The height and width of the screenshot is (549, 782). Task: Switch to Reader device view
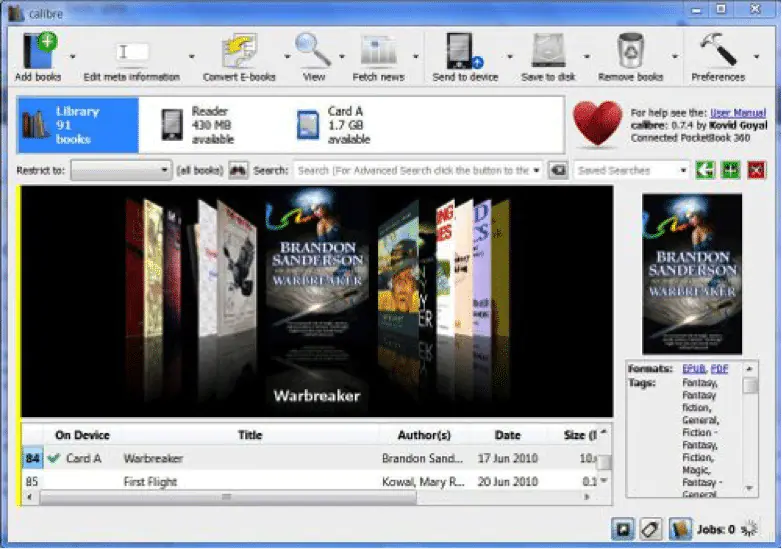pos(197,125)
